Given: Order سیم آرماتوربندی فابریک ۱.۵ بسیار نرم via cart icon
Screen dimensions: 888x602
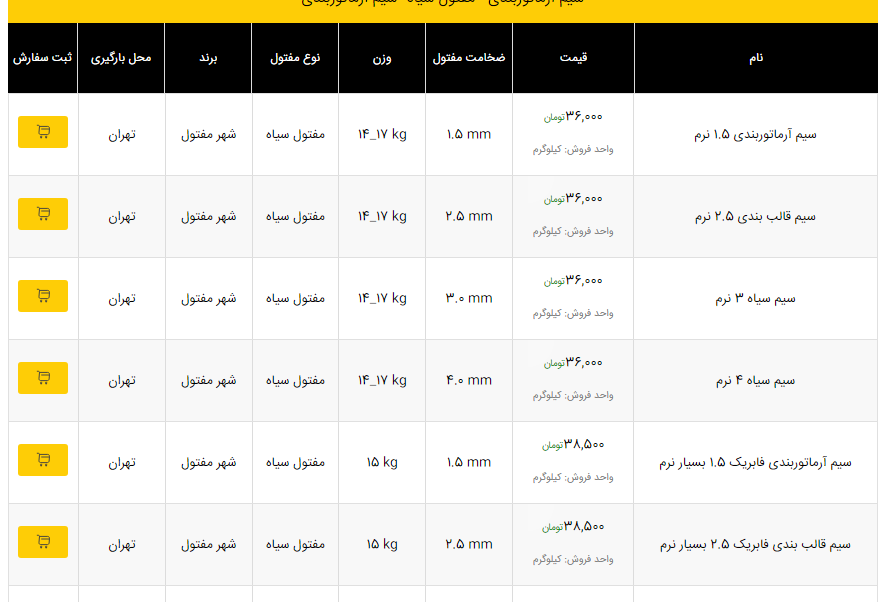Looking at the screenshot, I should click(43, 460).
